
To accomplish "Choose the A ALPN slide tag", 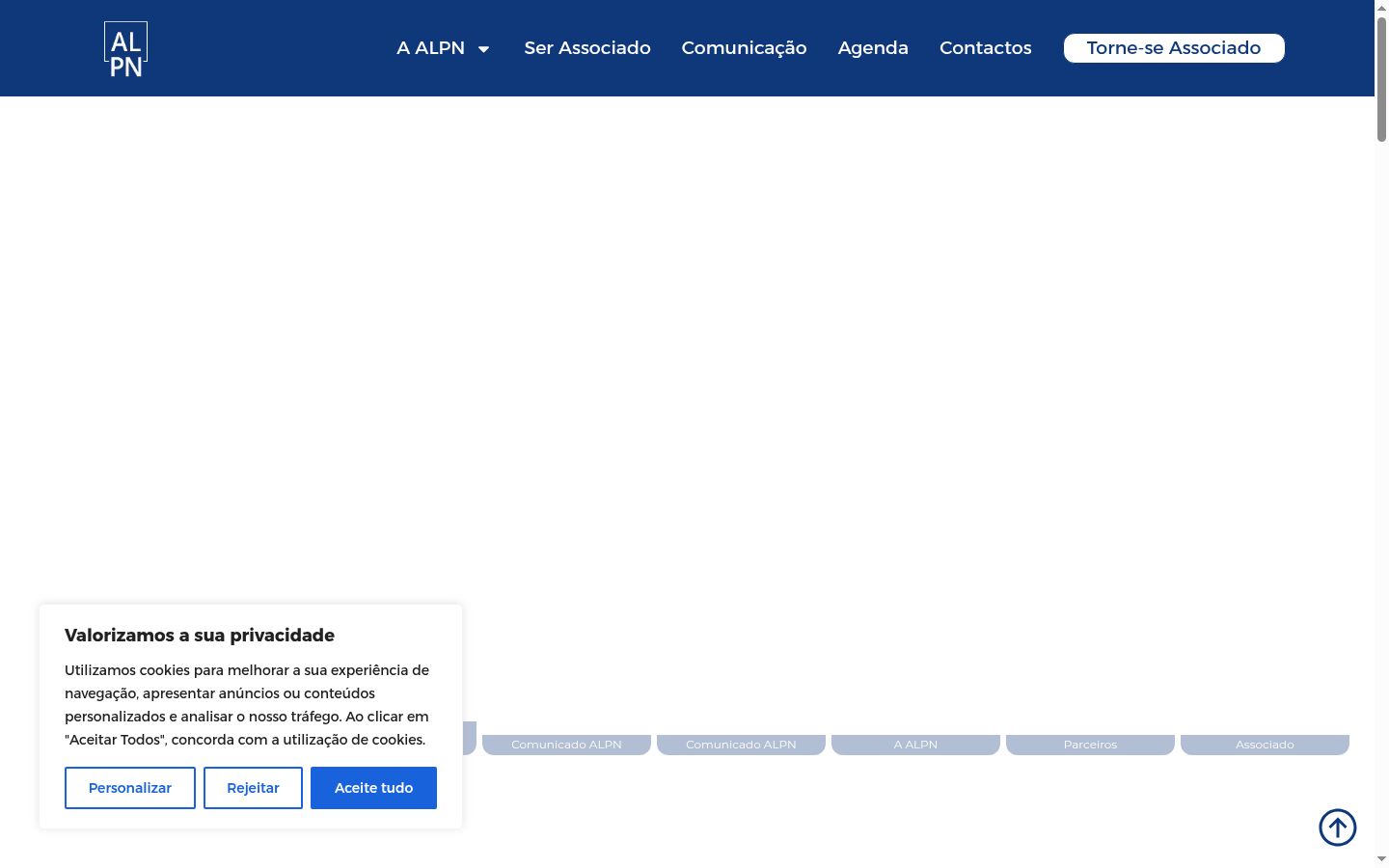I will [x=915, y=745].
